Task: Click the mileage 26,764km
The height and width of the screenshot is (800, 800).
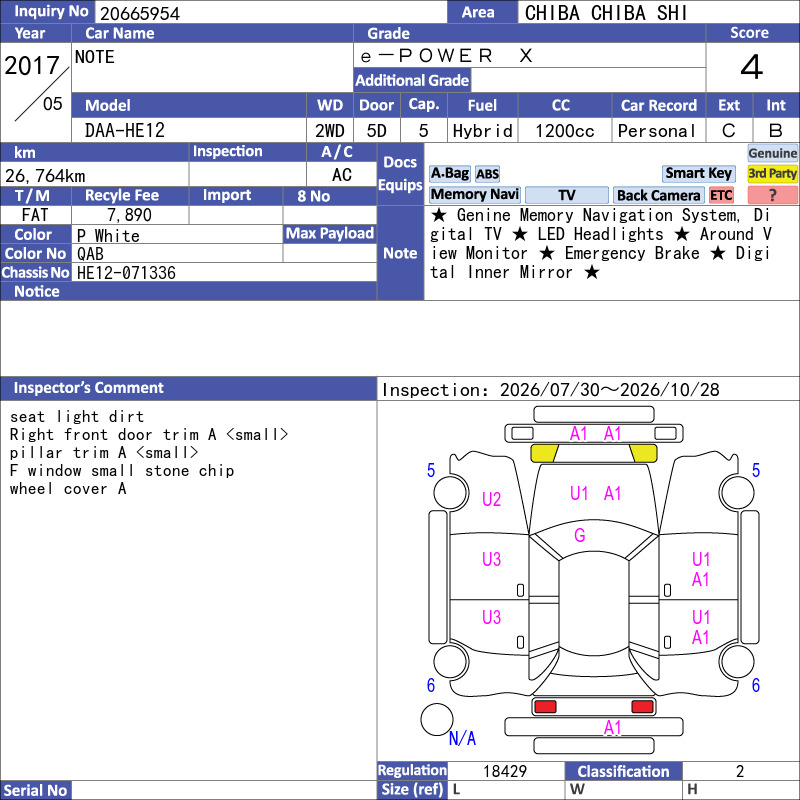Action: [45, 176]
